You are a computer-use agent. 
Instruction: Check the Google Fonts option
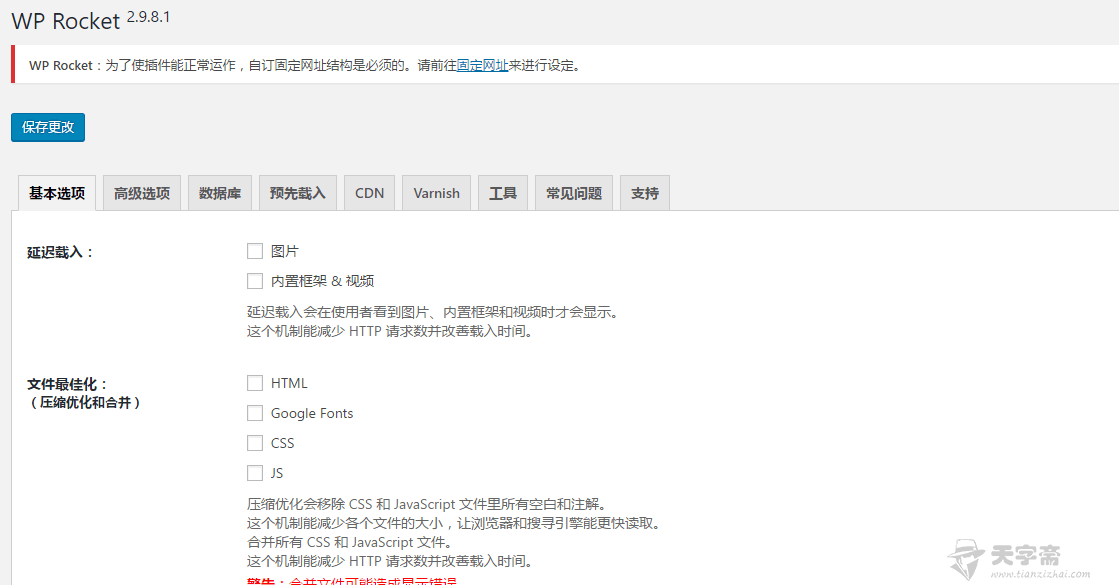pos(255,413)
